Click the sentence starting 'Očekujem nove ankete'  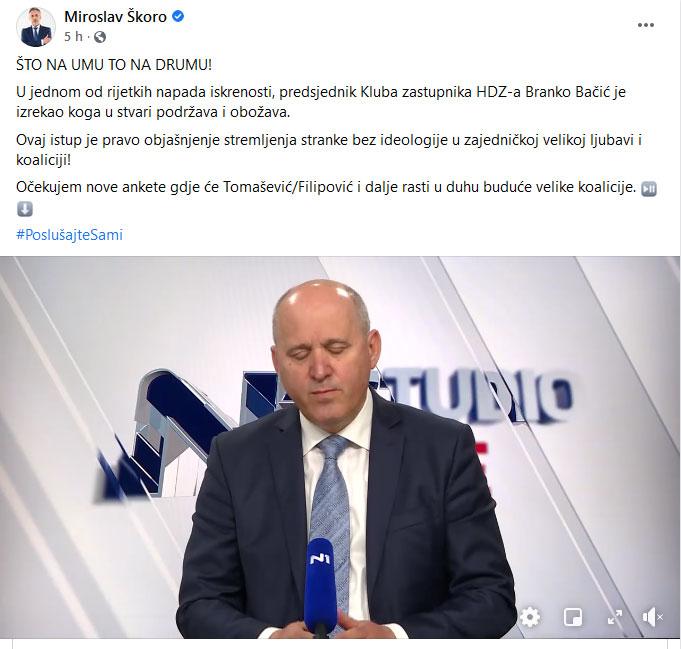pos(326,187)
